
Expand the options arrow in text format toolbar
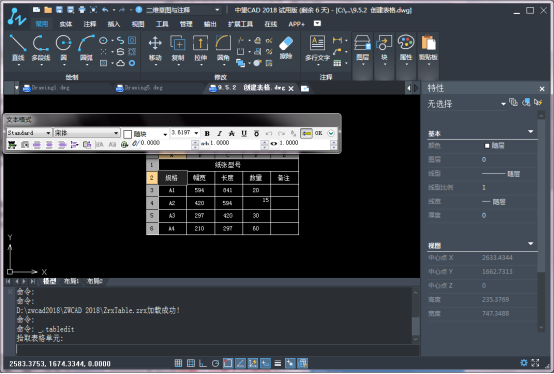tap(331, 133)
